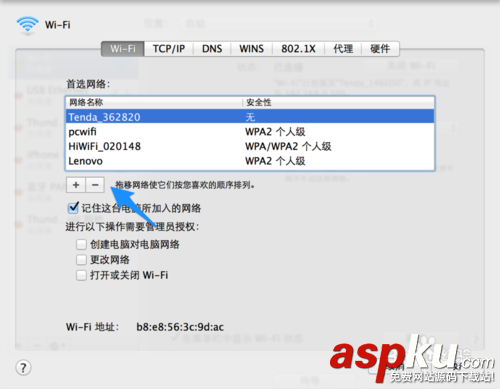
Task: Click WPA/WPA2 个人级 security cell
Action: (288, 146)
